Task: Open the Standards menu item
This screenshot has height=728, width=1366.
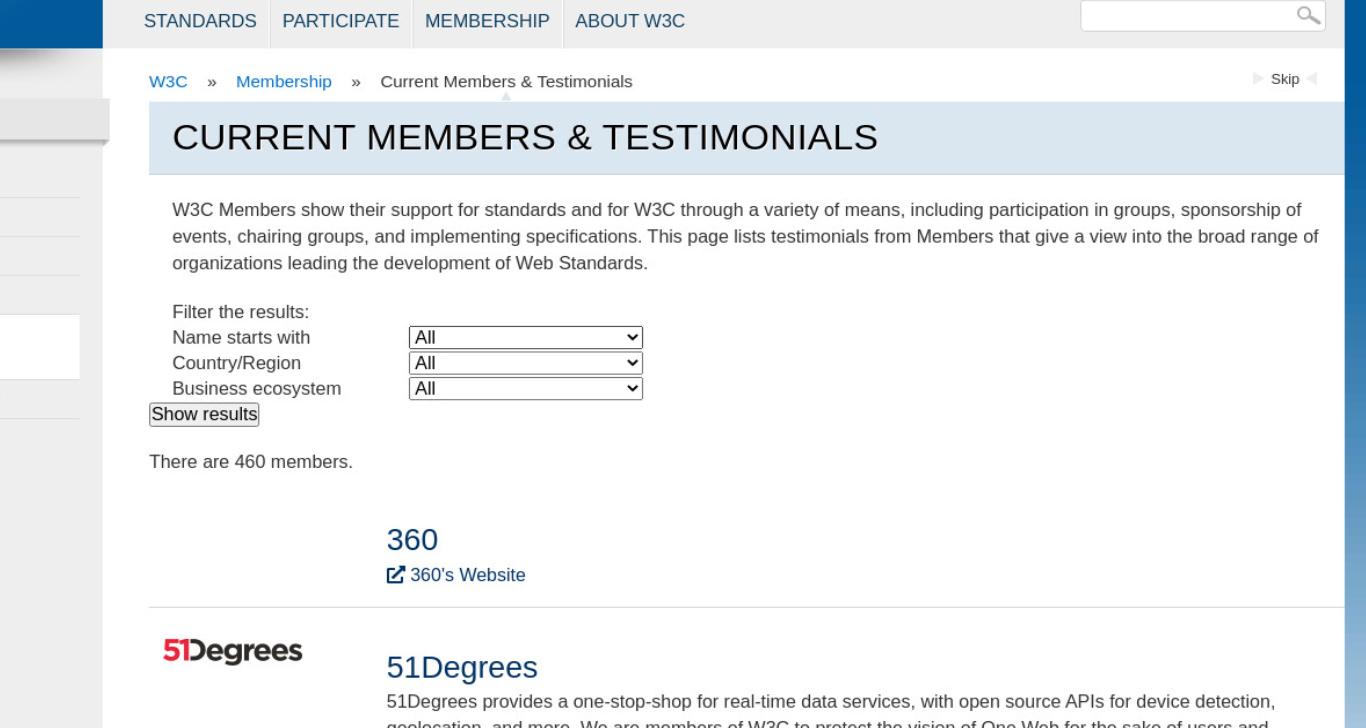Action: (x=200, y=21)
